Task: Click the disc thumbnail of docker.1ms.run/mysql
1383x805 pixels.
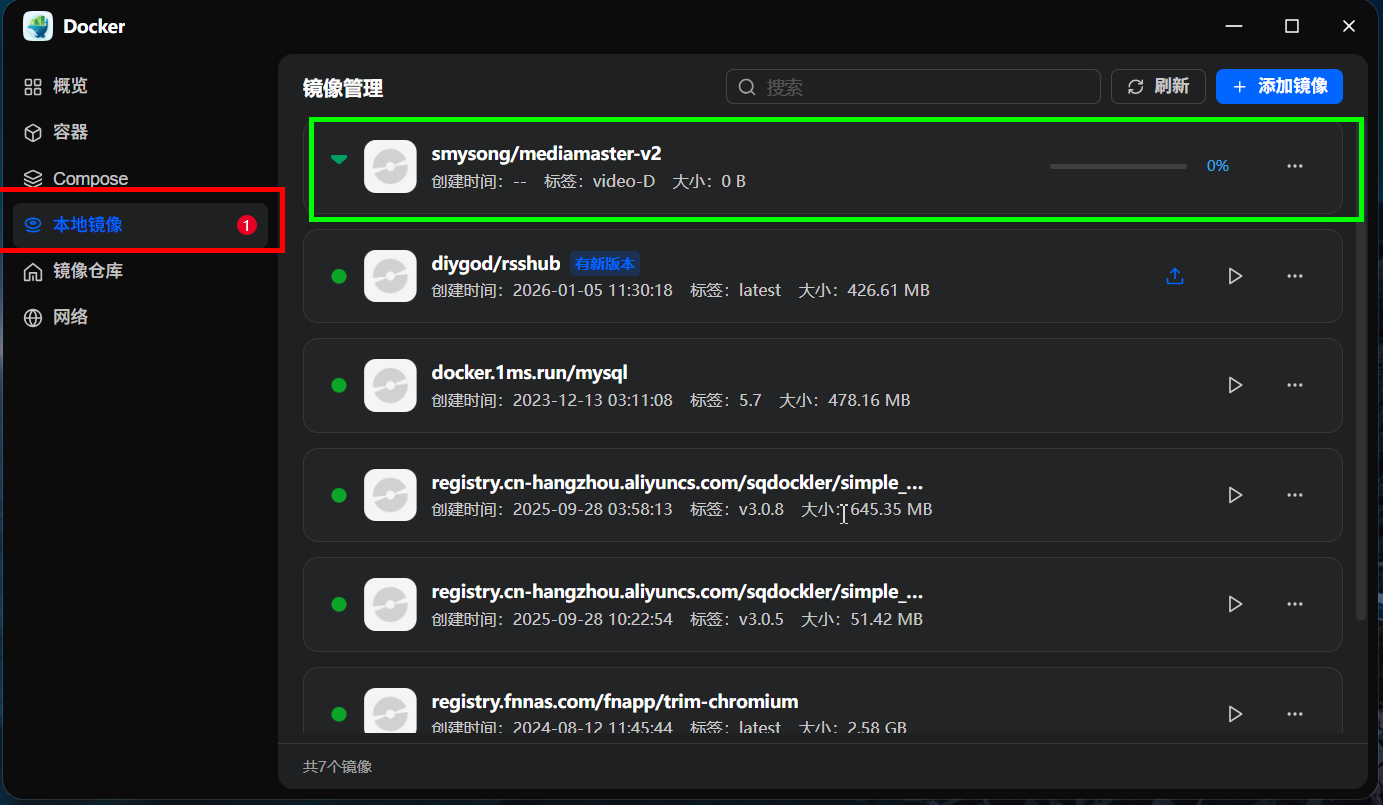Action: click(x=390, y=385)
